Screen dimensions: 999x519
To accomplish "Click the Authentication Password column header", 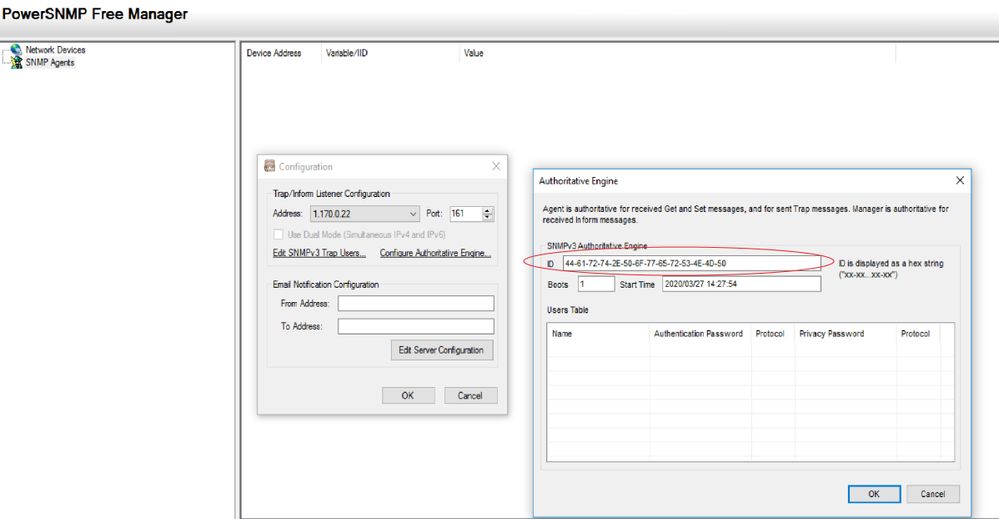I will click(x=700, y=334).
